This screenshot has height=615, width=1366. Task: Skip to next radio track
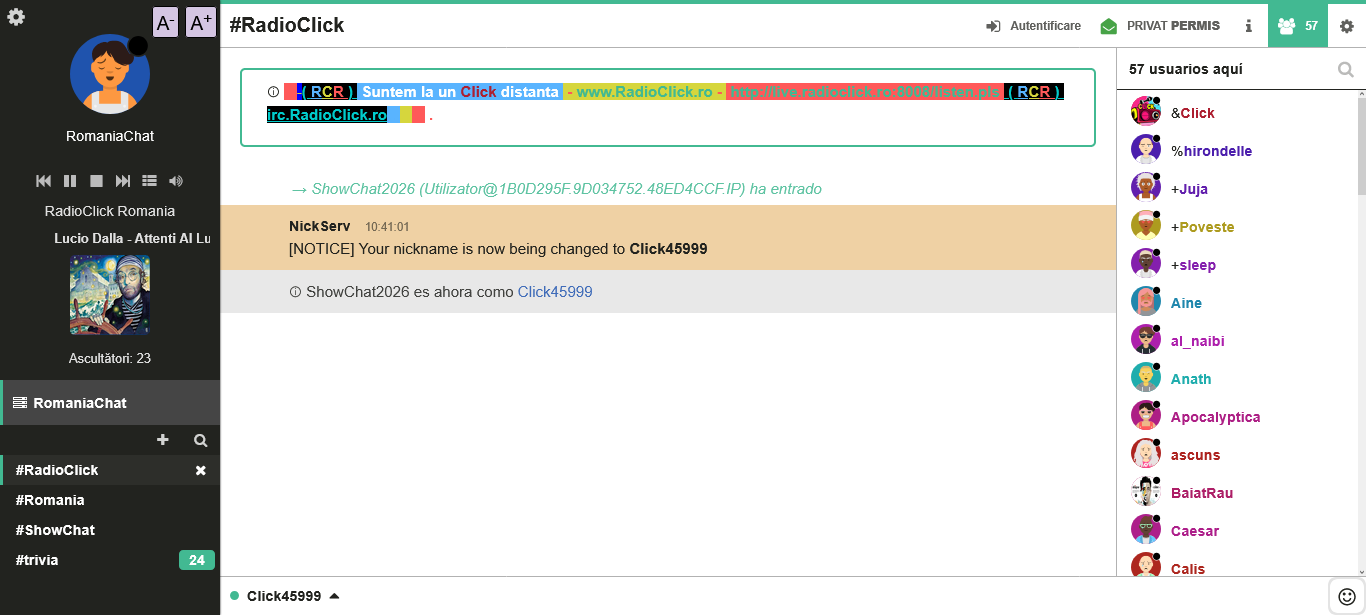[123, 181]
